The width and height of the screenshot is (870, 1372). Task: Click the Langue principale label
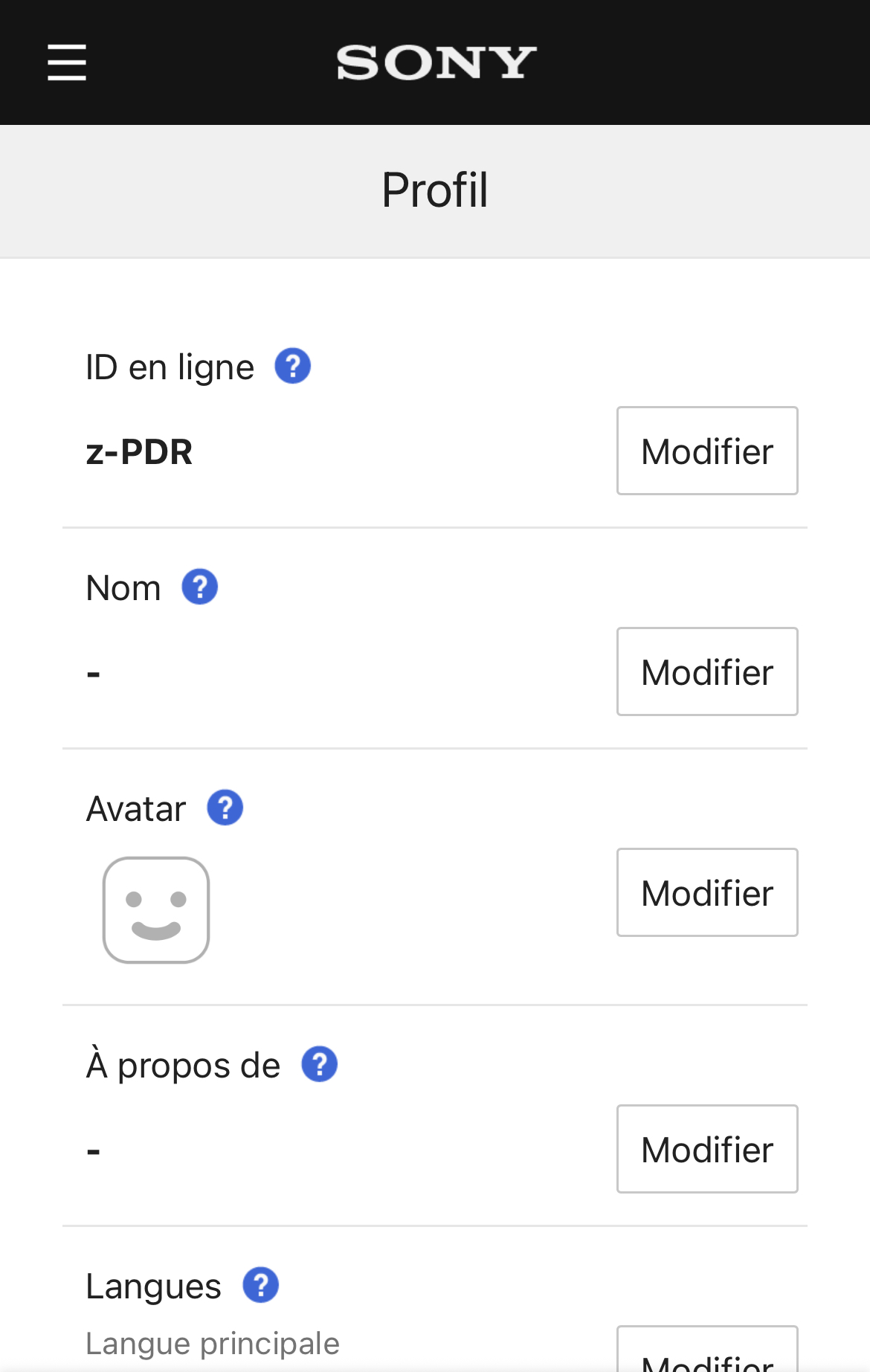click(213, 1344)
